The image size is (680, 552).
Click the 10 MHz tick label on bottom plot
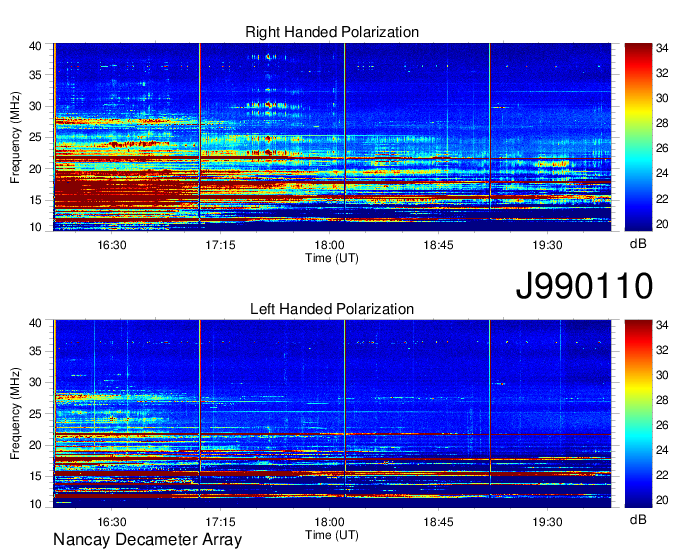[35, 504]
